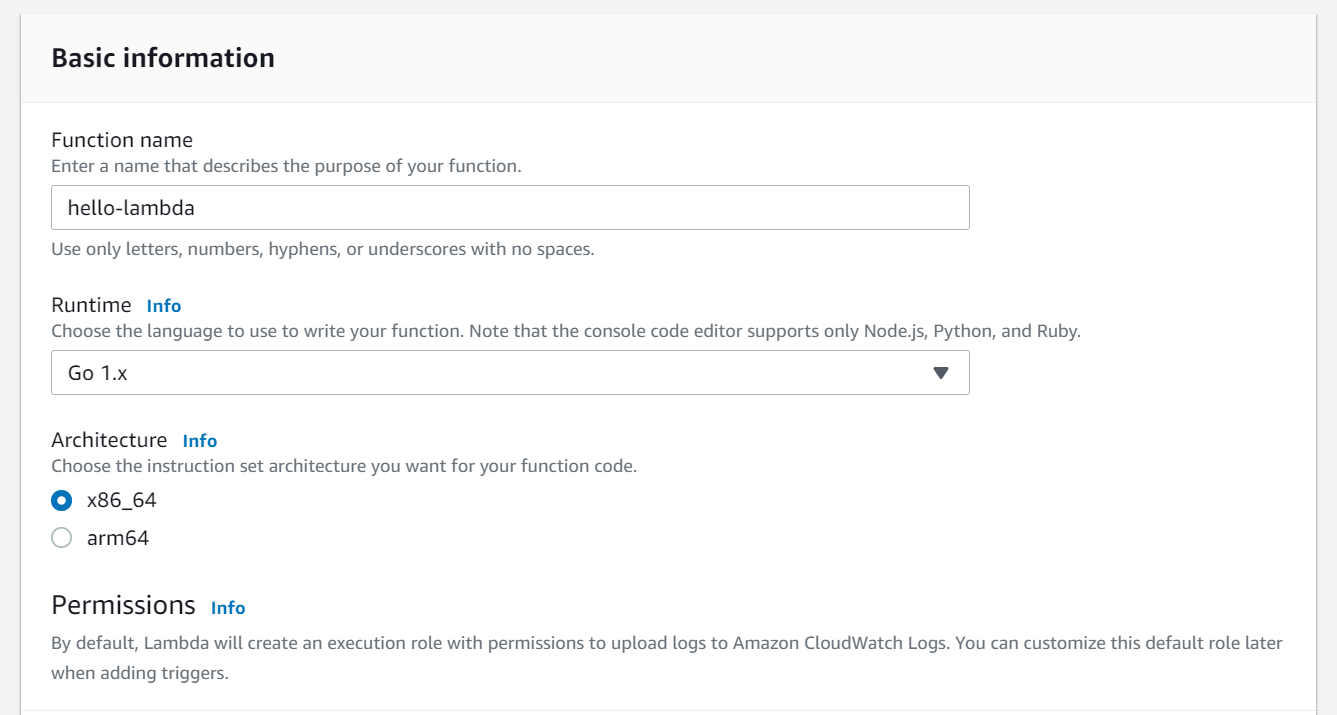Expand the Runtime dropdown arrow
Image resolution: width=1337 pixels, height=715 pixels.
click(x=940, y=373)
